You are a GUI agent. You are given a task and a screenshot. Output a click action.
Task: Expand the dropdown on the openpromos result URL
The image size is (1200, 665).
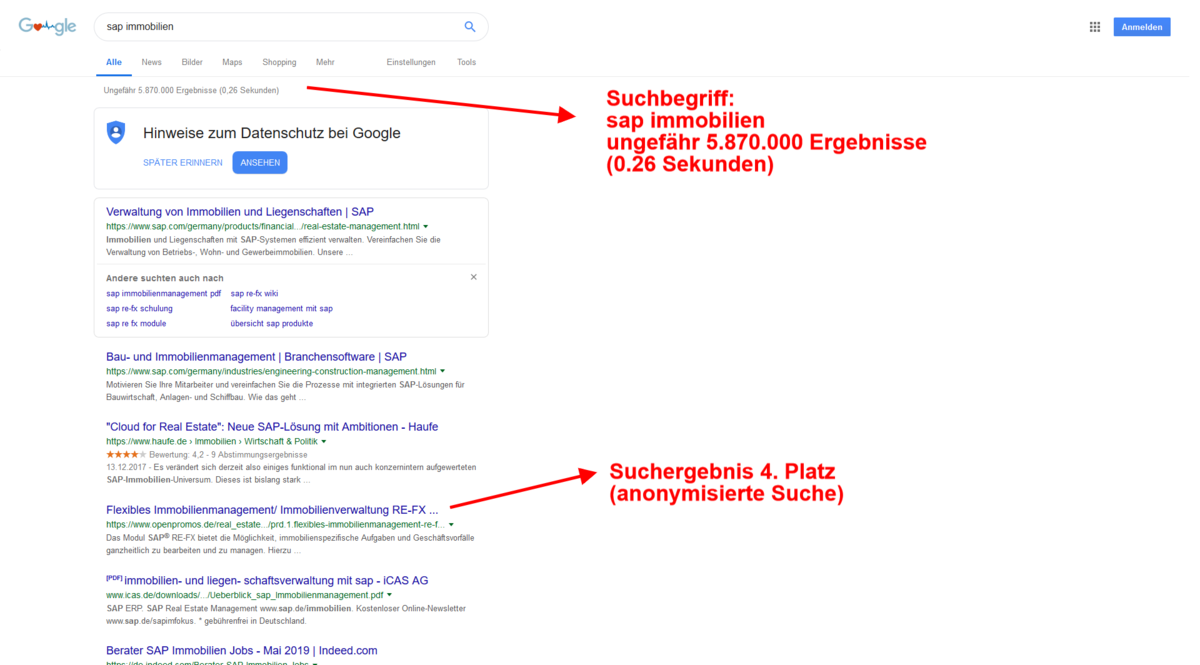coord(451,524)
